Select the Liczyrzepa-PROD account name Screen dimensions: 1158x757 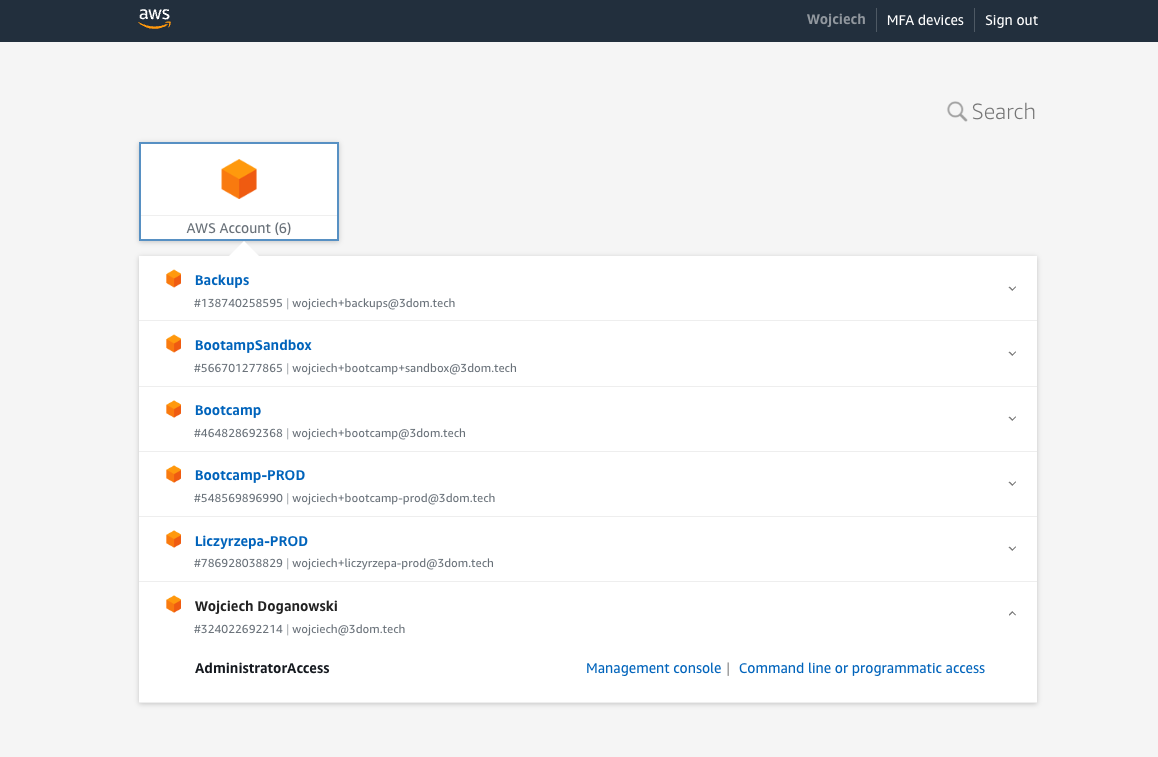coord(251,541)
